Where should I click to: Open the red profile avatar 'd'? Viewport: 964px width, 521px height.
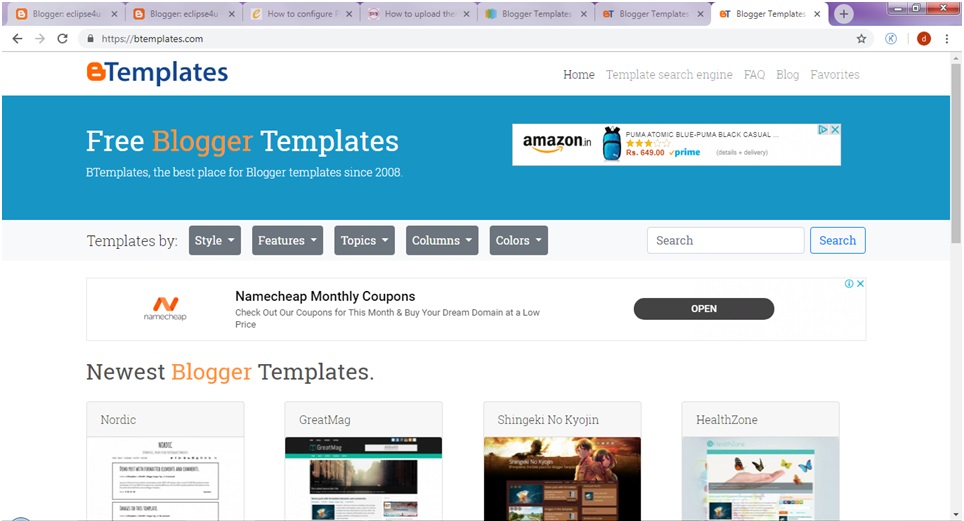(923, 39)
